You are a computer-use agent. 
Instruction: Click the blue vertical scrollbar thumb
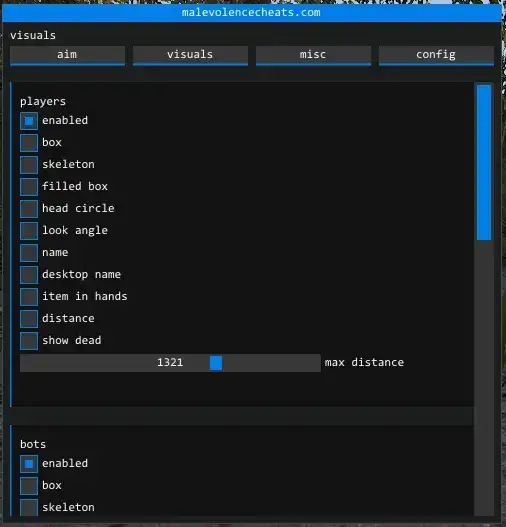484,162
